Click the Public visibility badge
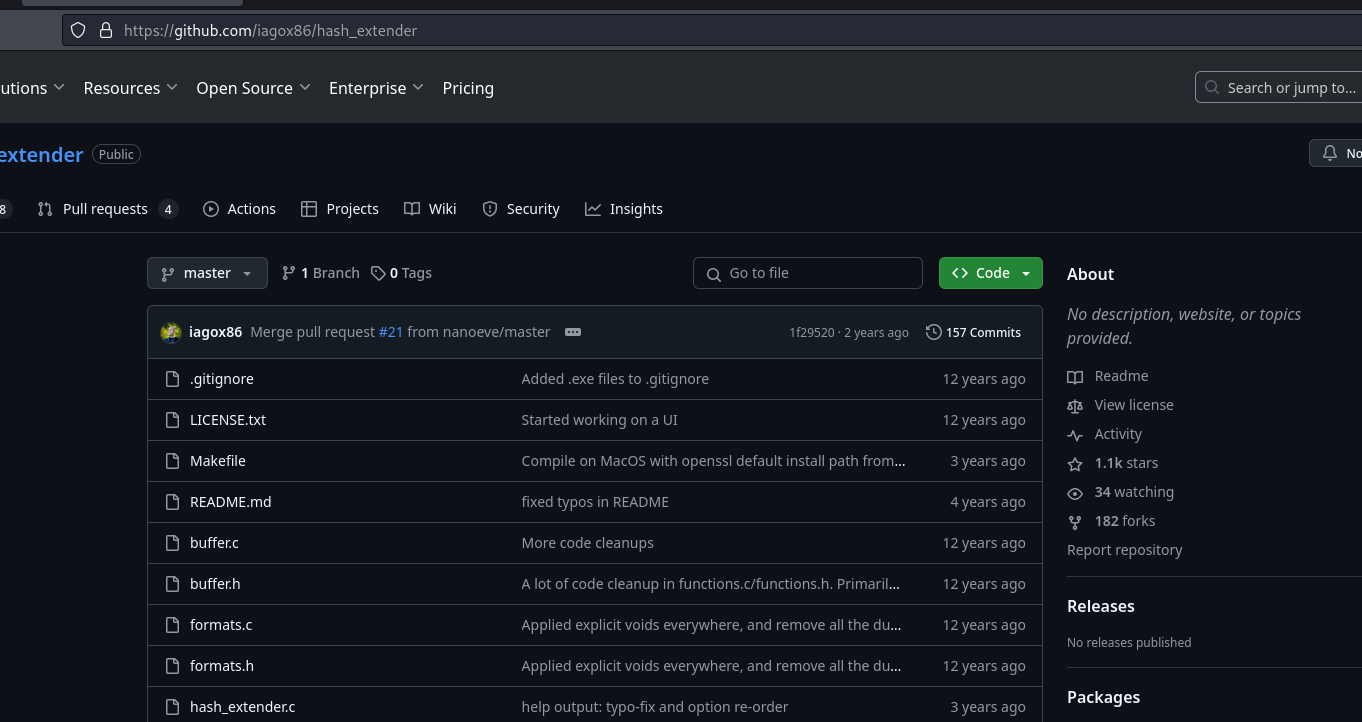 point(116,154)
